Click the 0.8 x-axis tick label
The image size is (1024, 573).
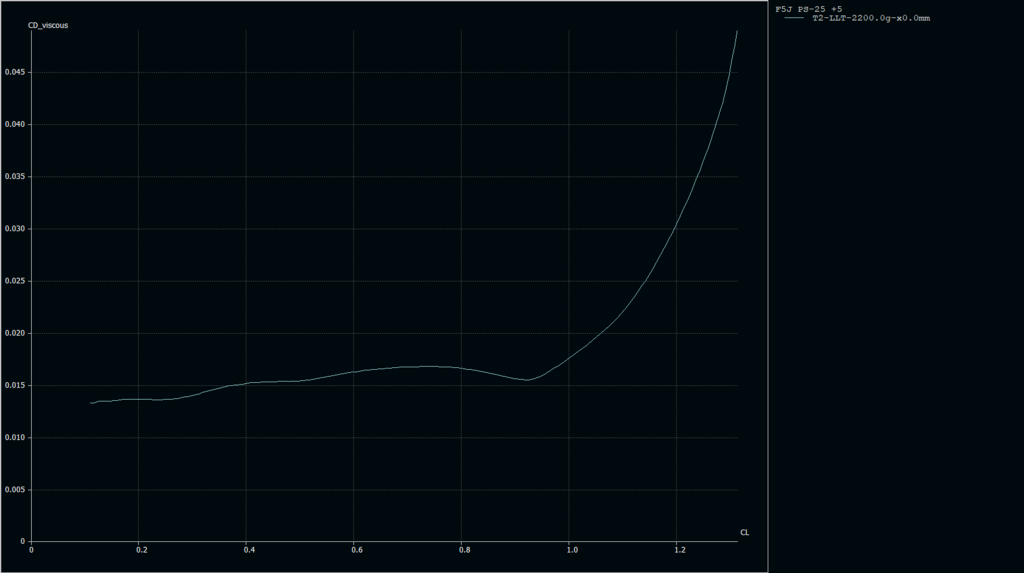464,550
